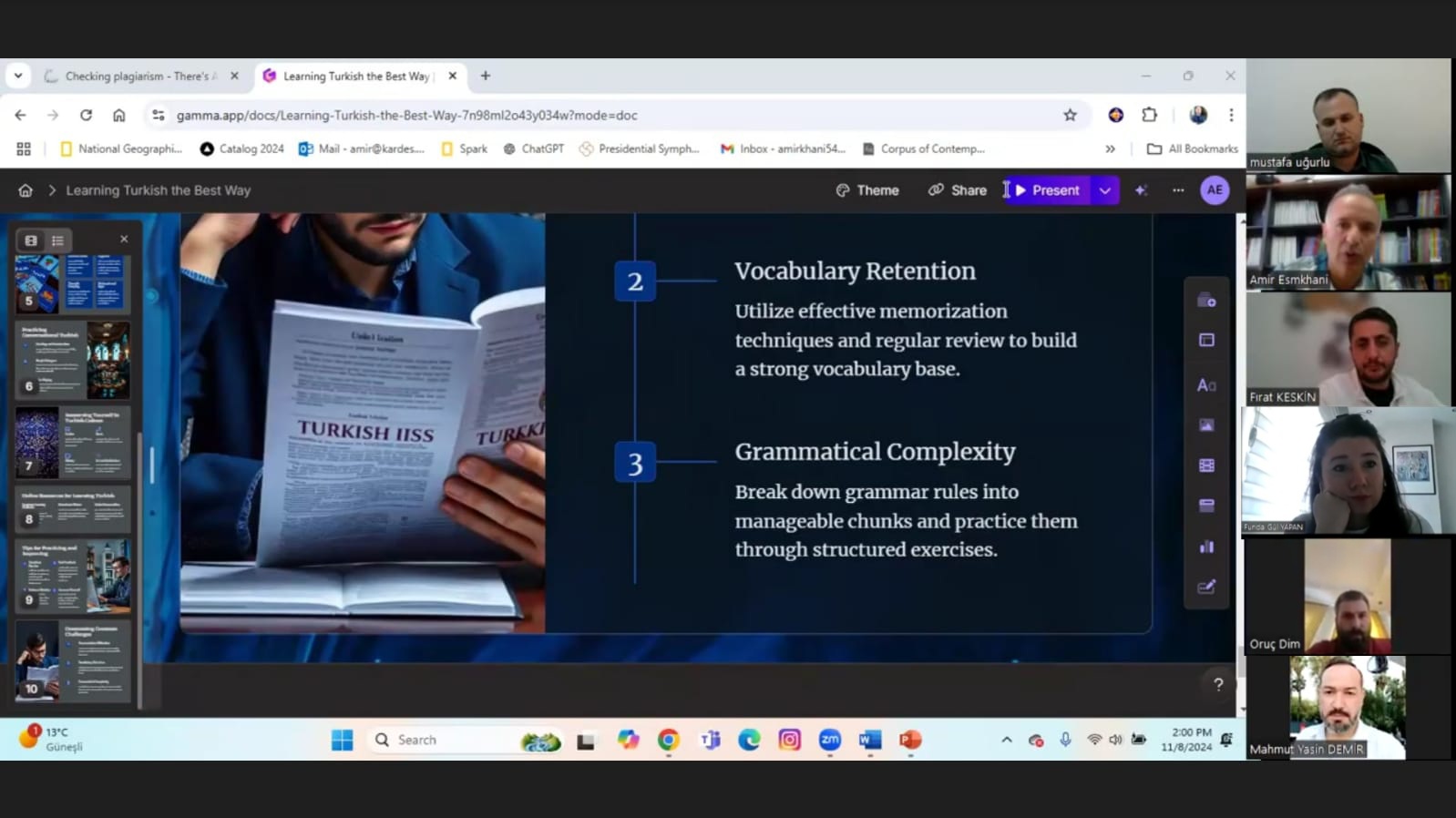The image size is (1456, 818).
Task: Click the add card icon in sidebar
Action: (x=1206, y=301)
